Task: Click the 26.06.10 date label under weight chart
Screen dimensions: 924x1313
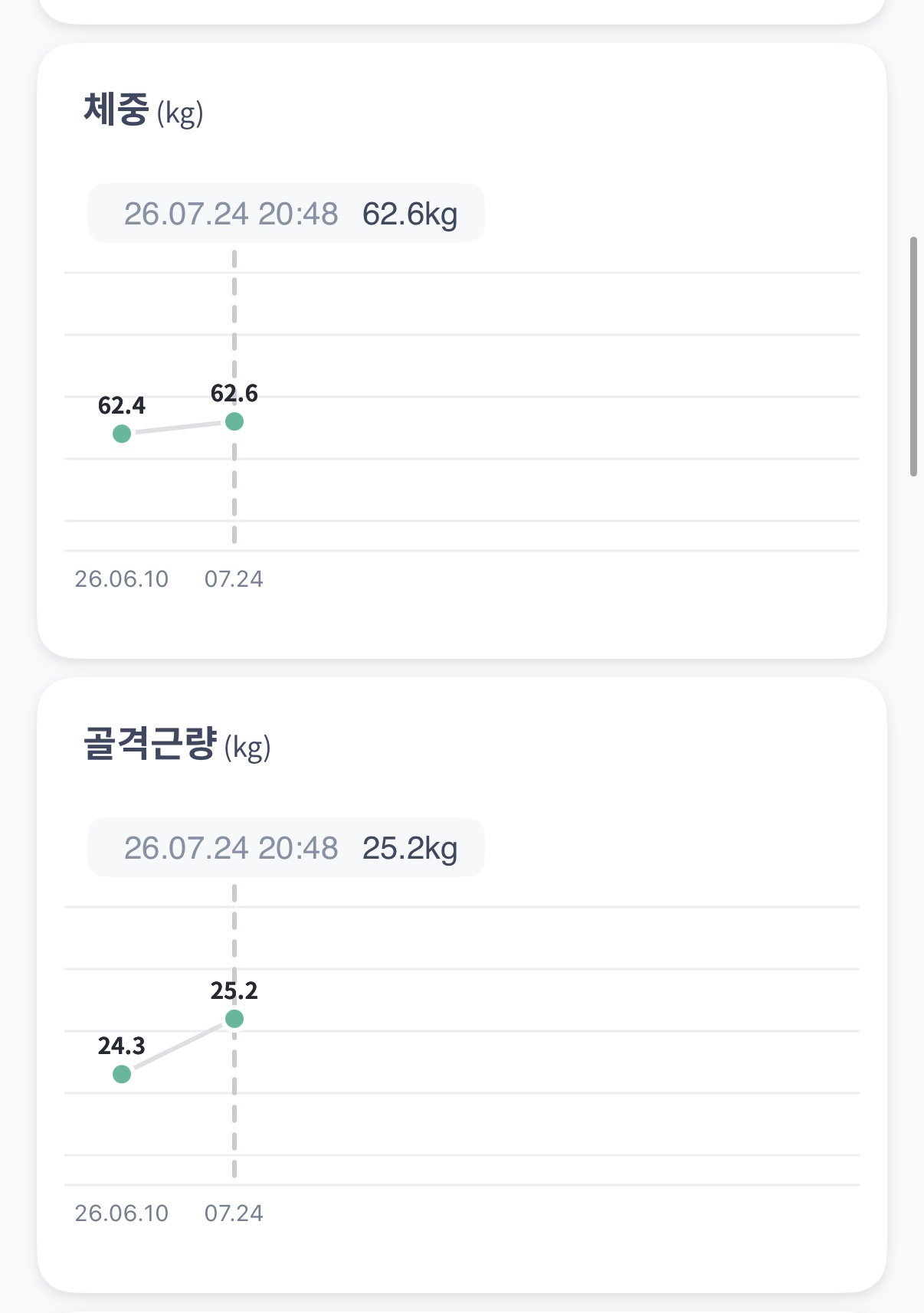Action: pos(122,579)
